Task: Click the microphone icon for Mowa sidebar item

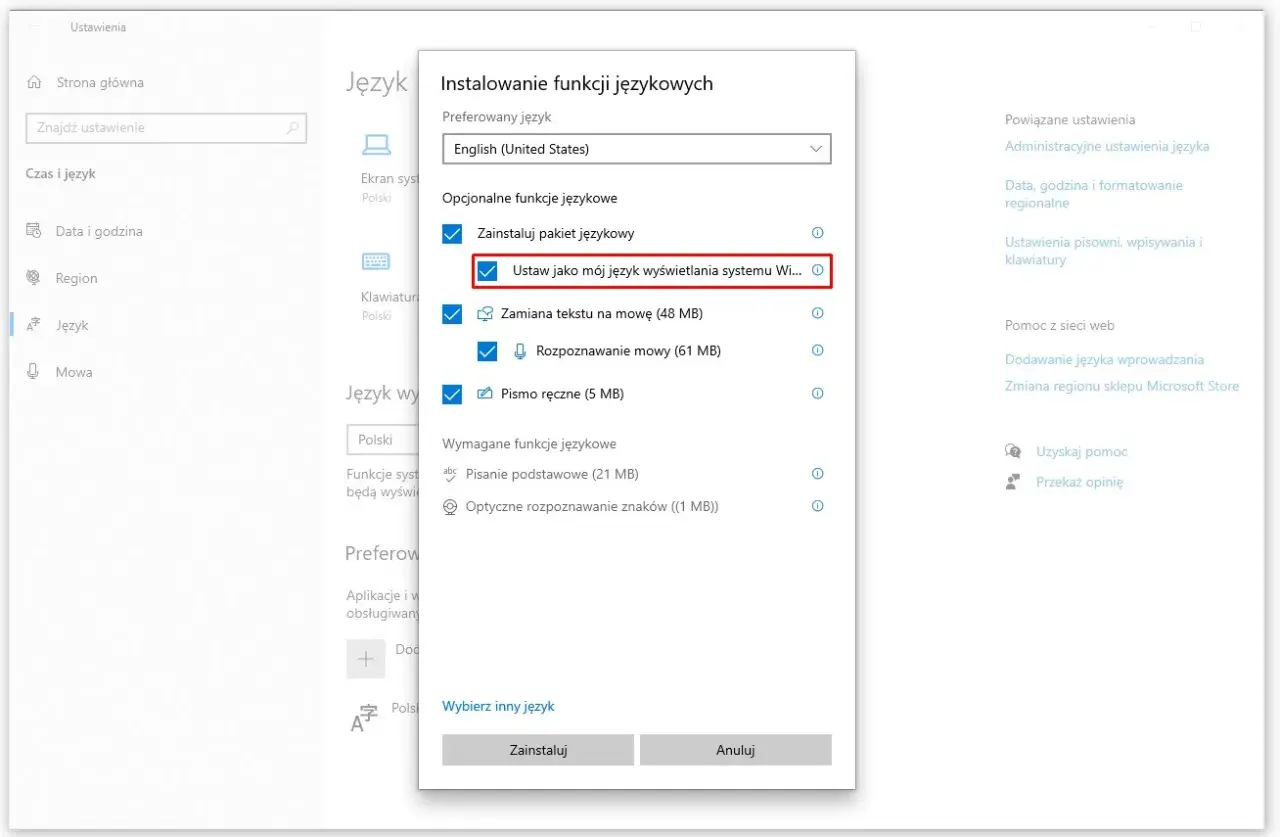Action: pos(34,372)
